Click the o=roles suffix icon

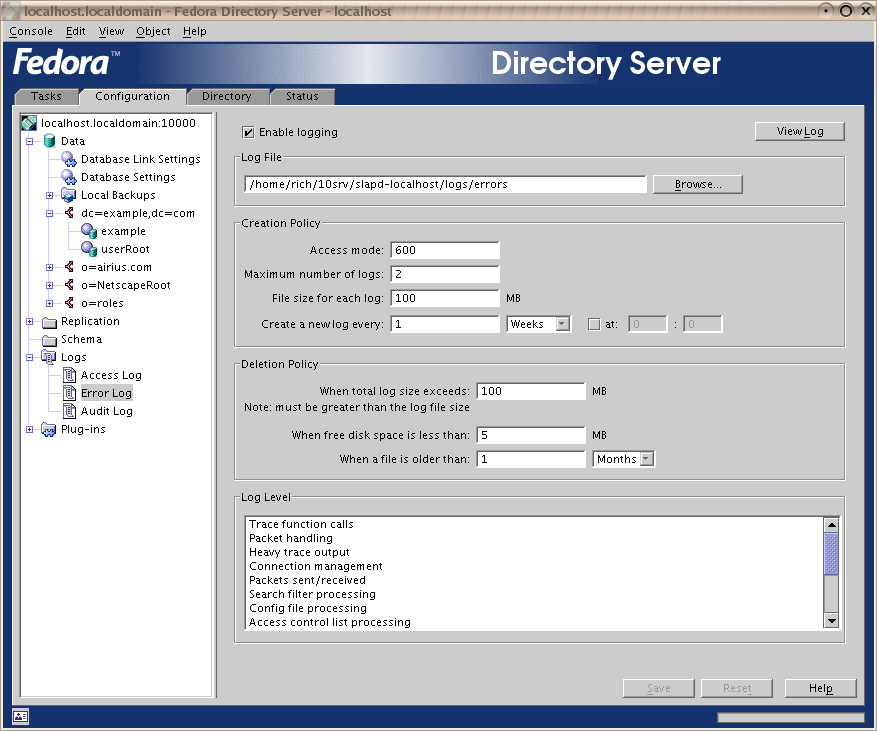69,303
